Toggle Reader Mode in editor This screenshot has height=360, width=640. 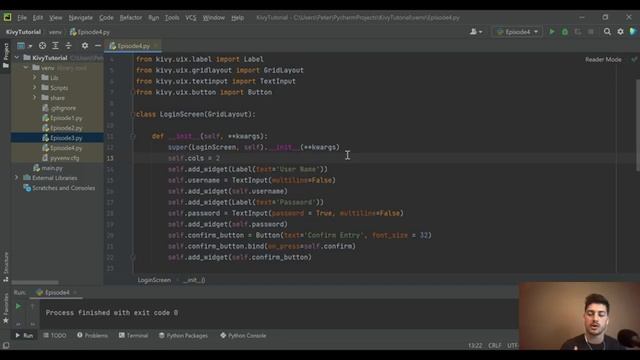click(x=603, y=60)
